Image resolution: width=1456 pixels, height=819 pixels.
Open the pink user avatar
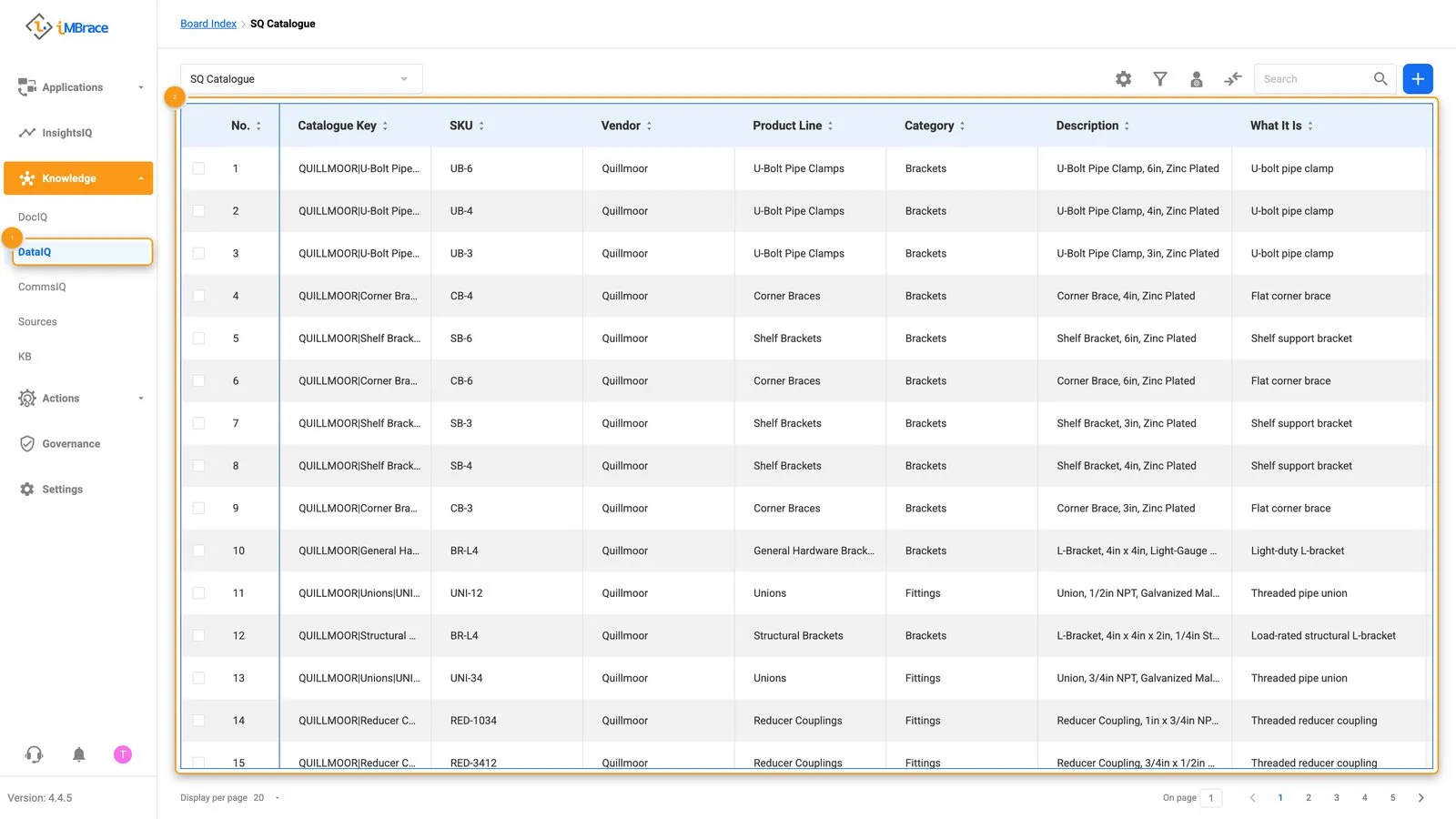(123, 754)
